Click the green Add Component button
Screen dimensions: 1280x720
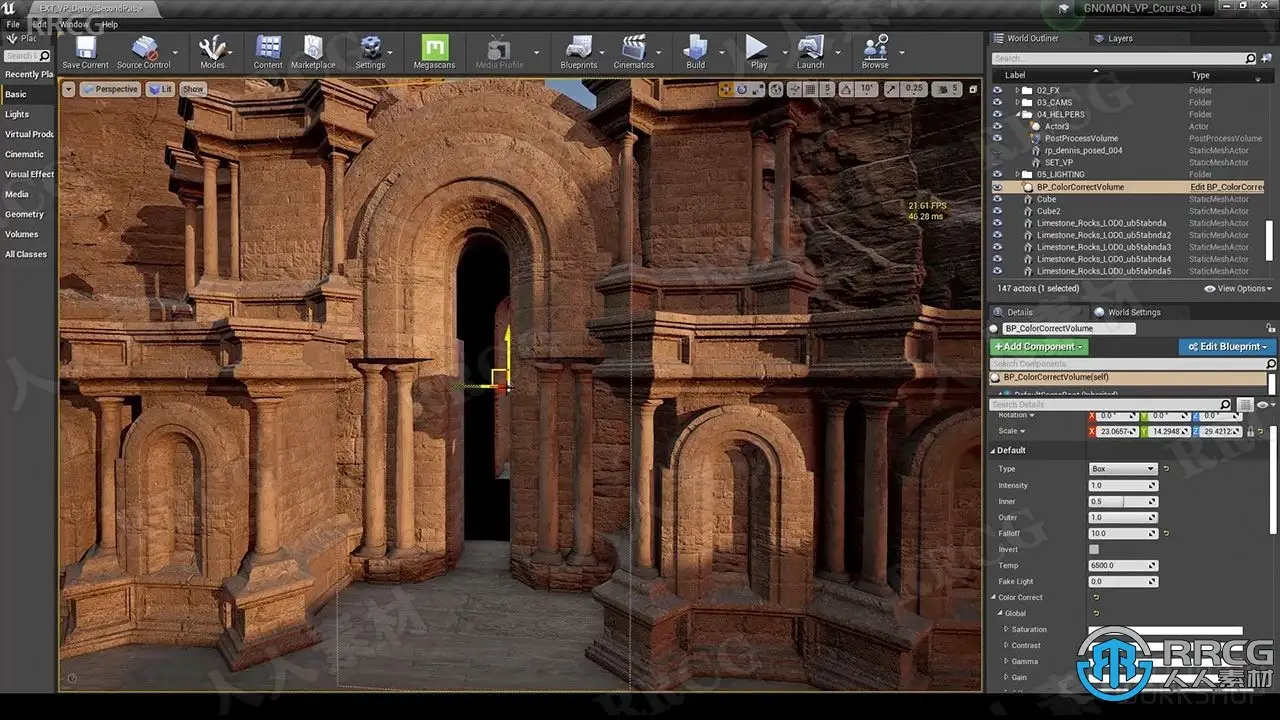1038,347
